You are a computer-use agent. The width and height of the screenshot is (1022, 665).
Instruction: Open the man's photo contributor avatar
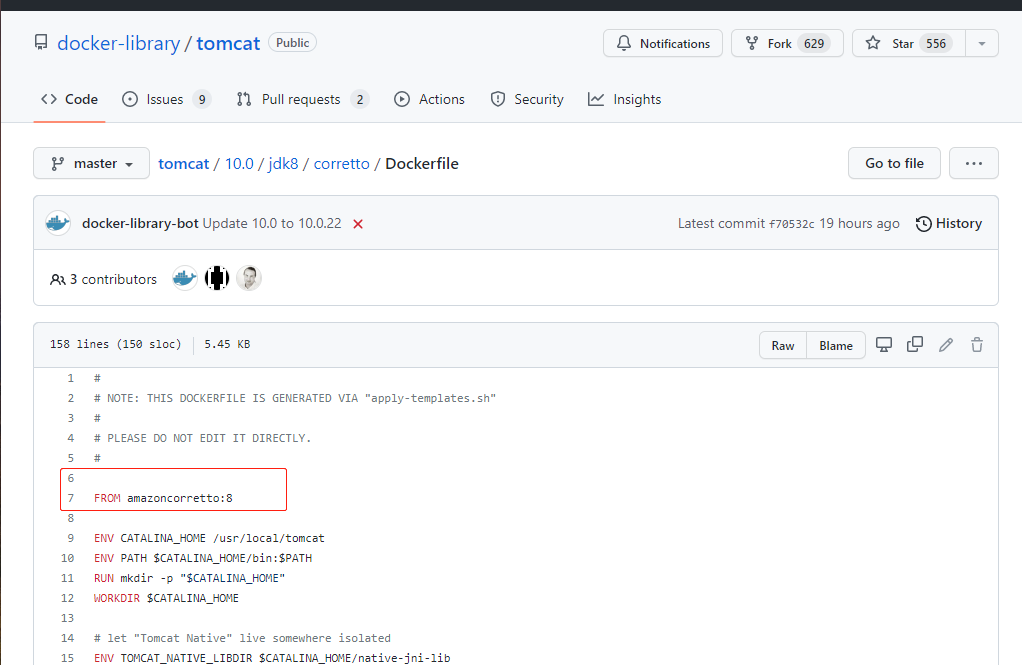pyautogui.click(x=249, y=278)
